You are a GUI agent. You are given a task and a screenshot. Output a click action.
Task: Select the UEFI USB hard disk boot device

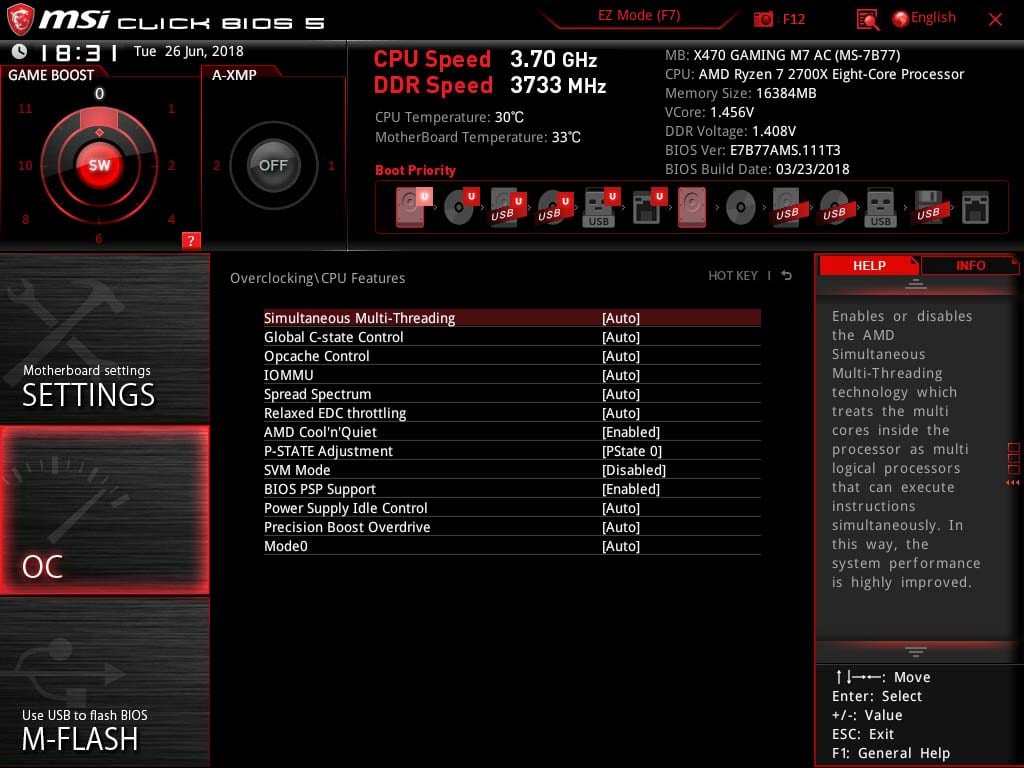coord(507,207)
